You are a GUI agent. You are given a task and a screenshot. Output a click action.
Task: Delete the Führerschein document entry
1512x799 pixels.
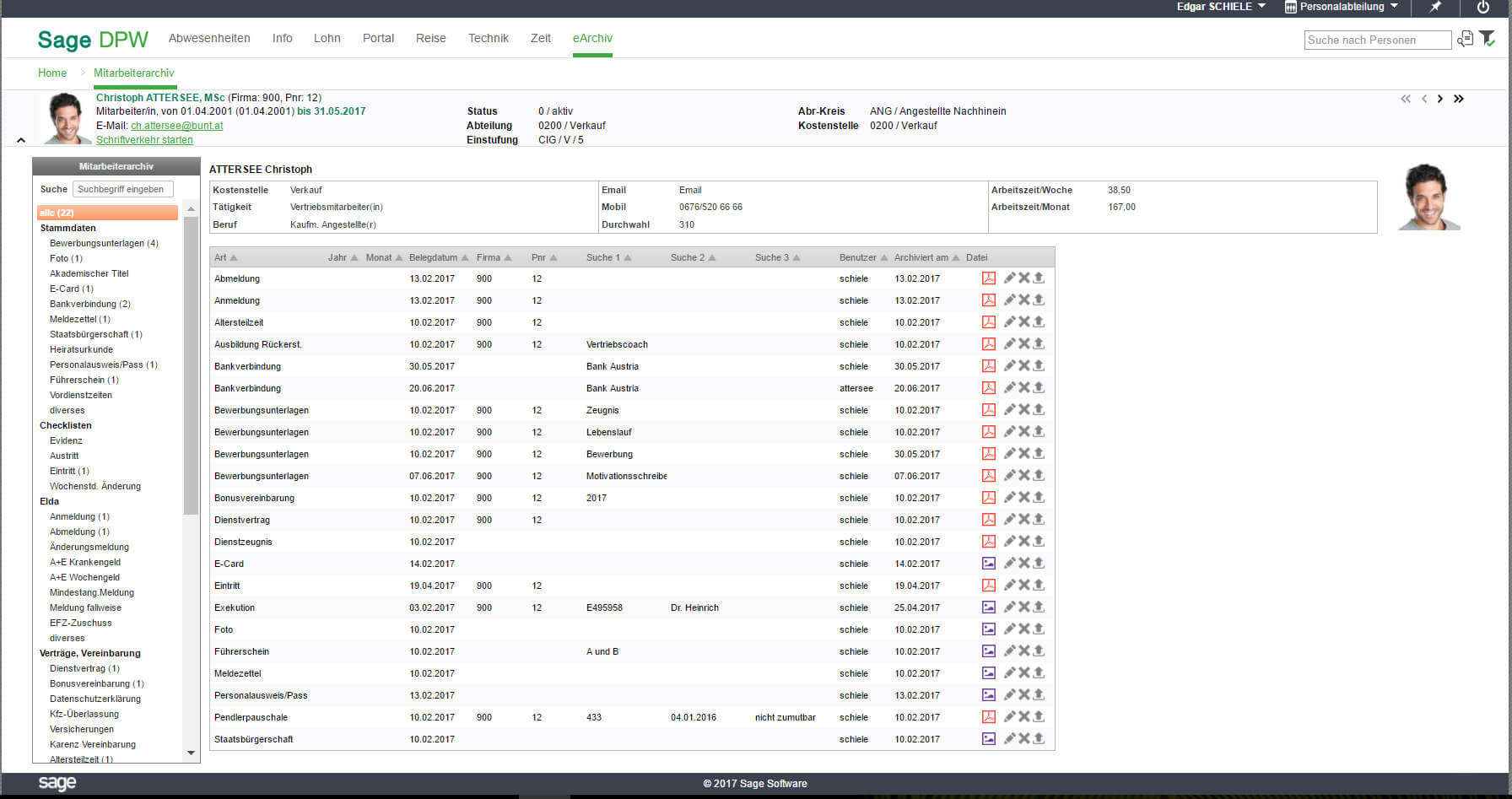coord(1023,651)
